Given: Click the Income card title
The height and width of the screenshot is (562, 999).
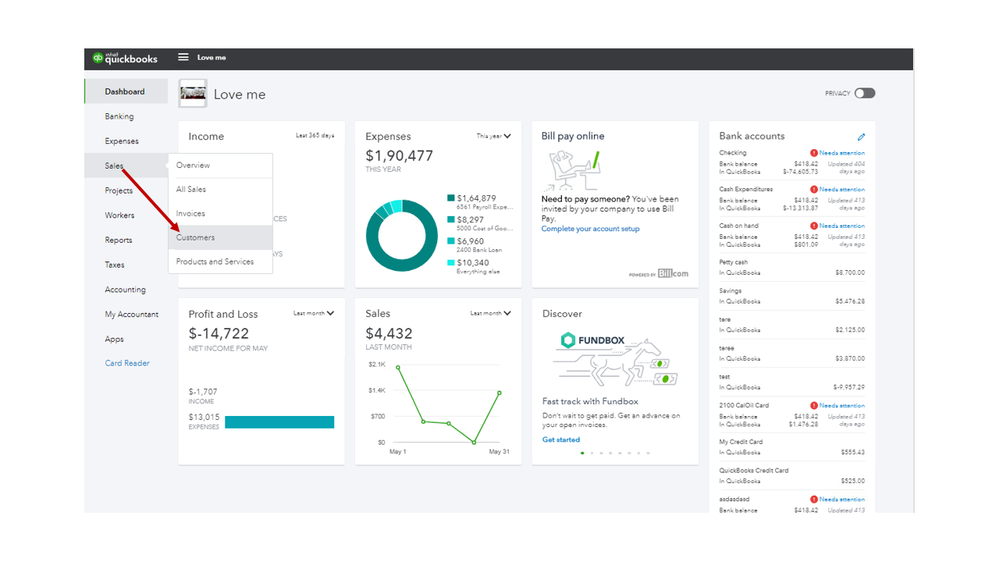Looking at the screenshot, I should click(206, 136).
